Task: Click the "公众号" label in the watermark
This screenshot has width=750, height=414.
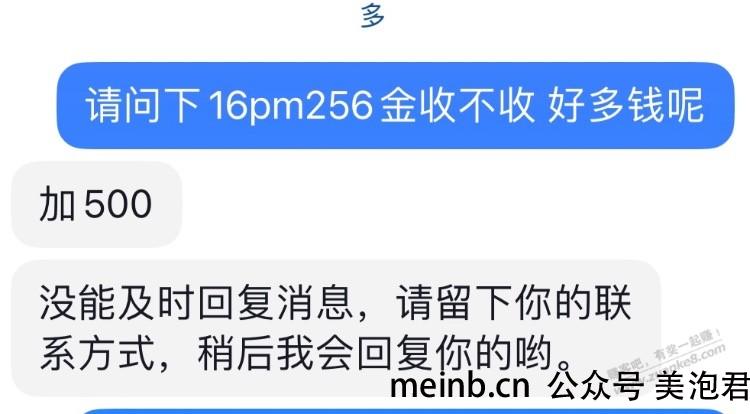Action: 596,385
